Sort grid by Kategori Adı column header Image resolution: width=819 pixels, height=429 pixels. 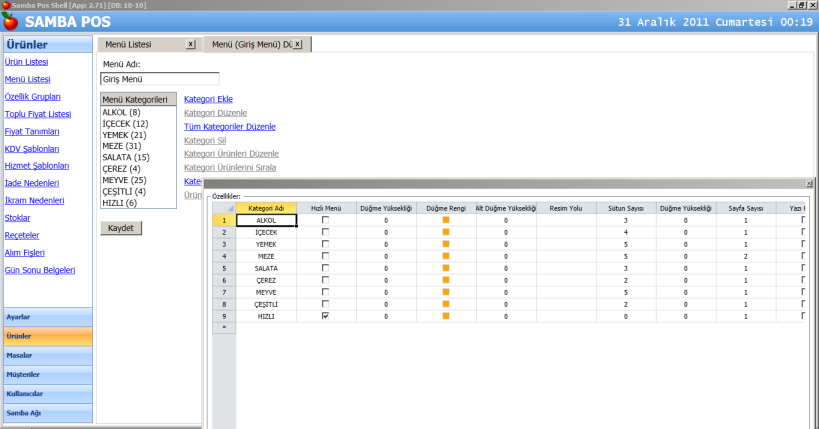click(266, 207)
